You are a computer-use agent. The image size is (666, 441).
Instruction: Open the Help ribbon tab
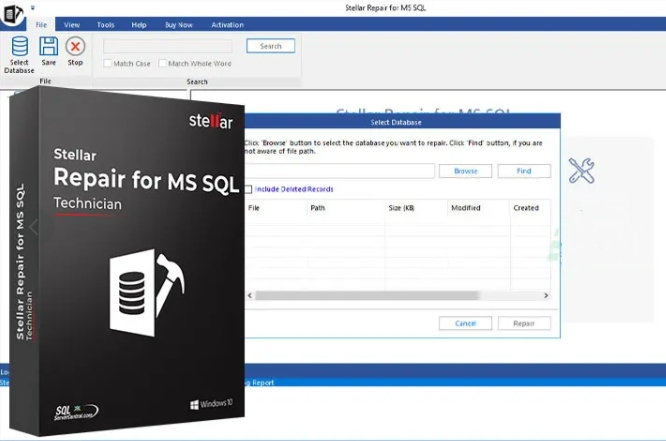tap(139, 25)
